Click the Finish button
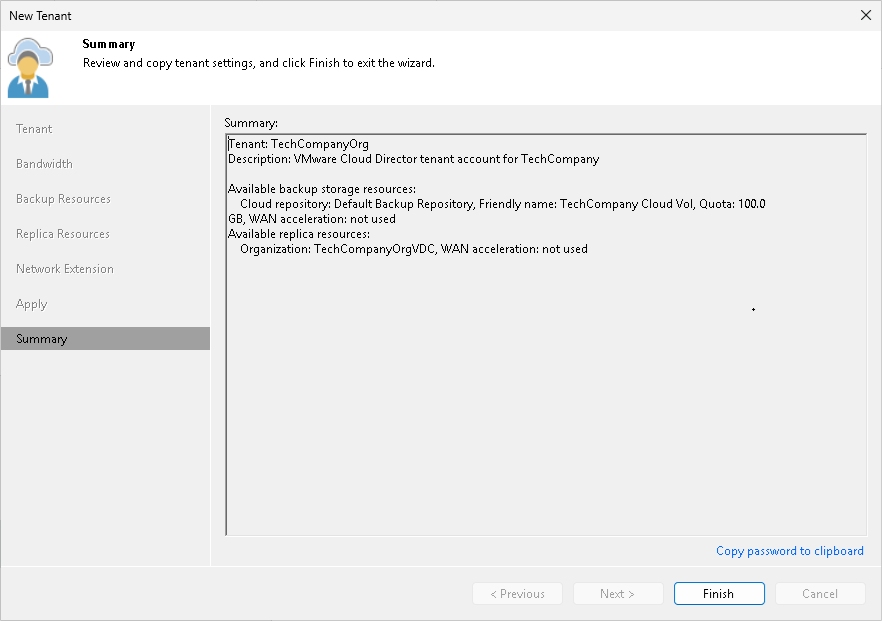 click(x=719, y=593)
